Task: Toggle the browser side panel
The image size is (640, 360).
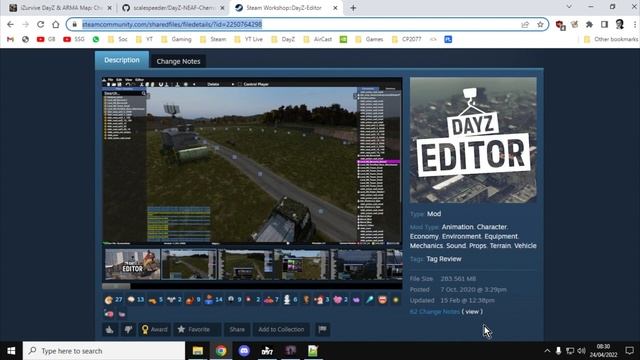Action: 604,24
